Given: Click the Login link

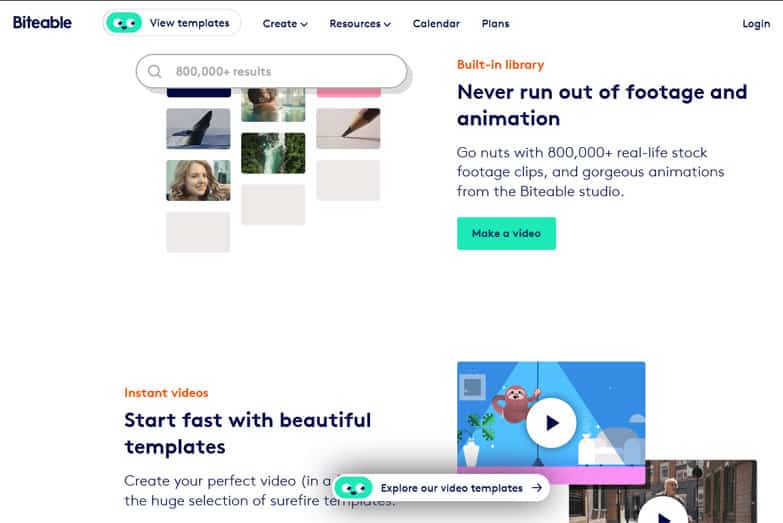Looking at the screenshot, I should point(756,23).
